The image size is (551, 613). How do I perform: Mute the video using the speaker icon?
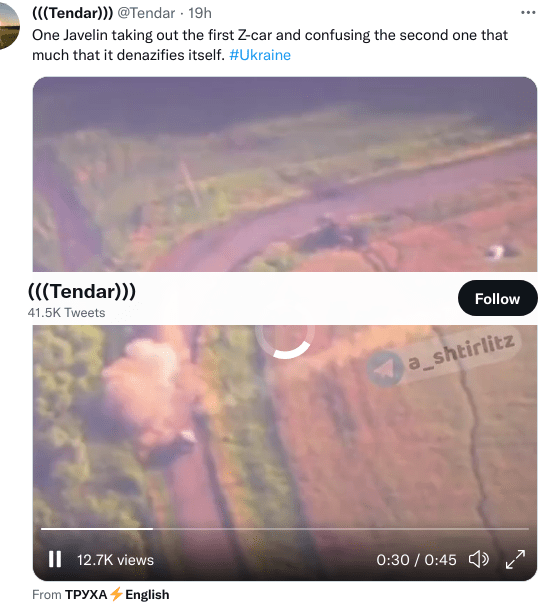(x=479, y=559)
